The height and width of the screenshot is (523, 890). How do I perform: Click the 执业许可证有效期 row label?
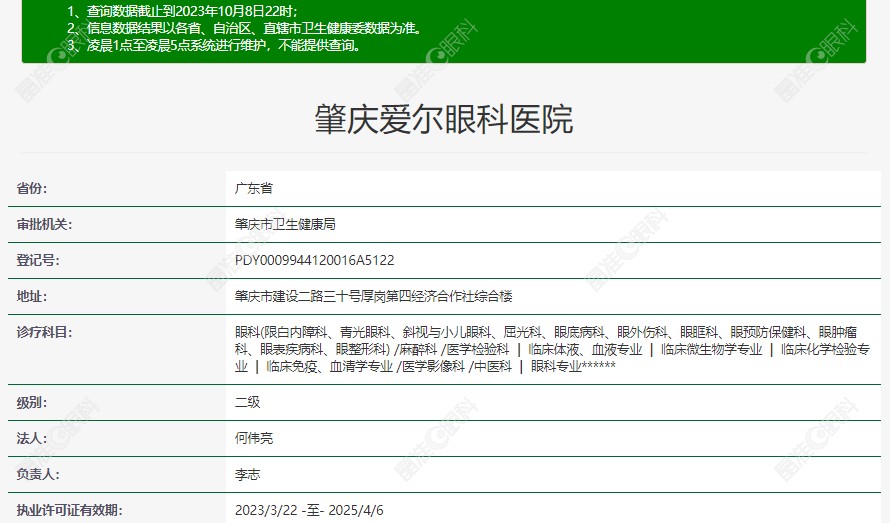coord(69,510)
